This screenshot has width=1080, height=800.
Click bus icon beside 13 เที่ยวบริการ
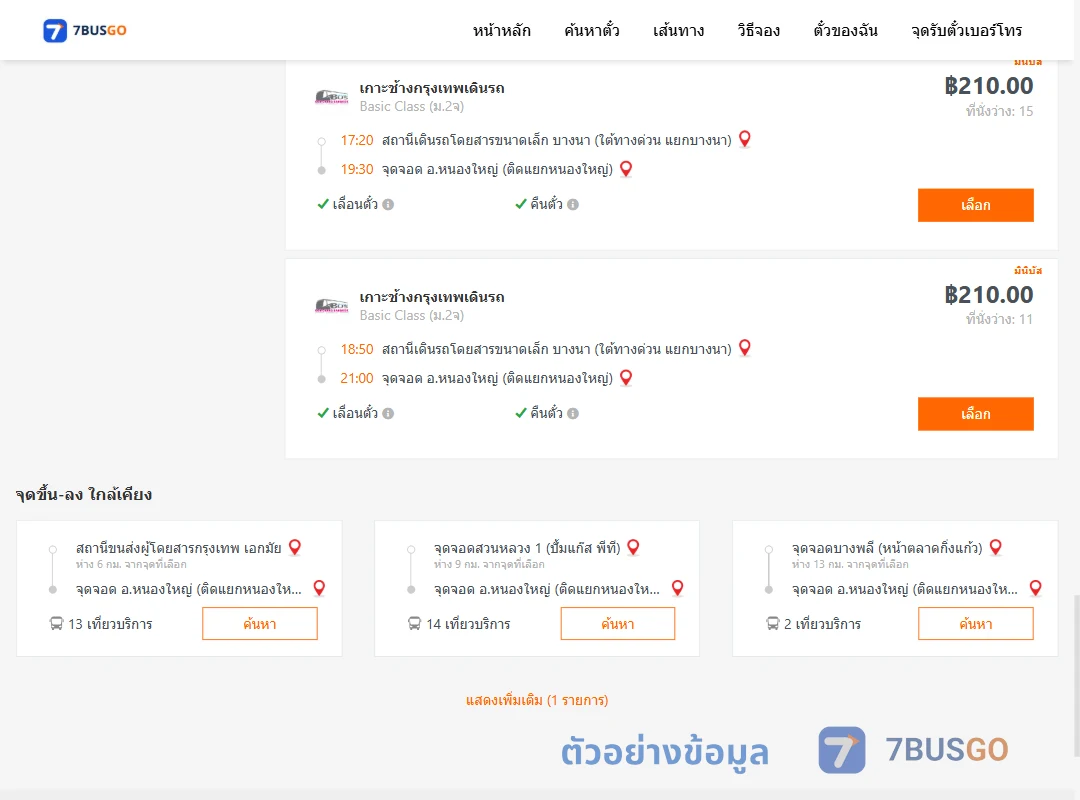(56, 624)
